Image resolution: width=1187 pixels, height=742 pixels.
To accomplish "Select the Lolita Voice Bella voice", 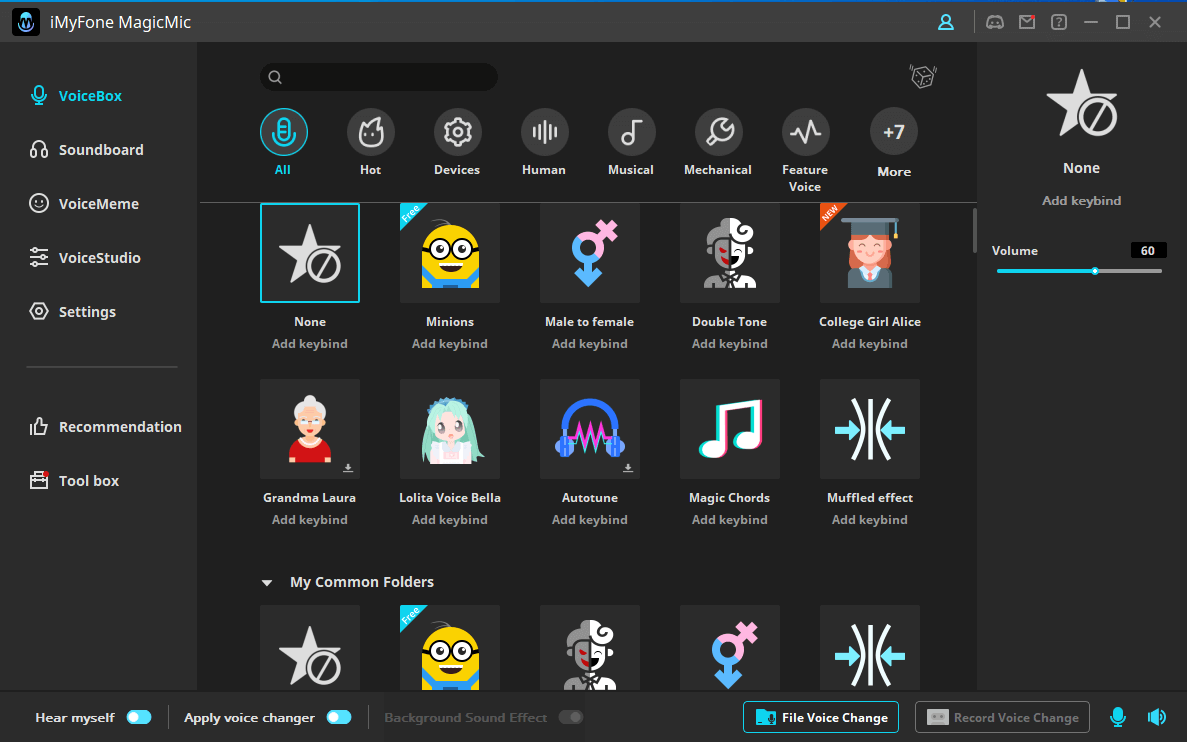I will 450,429.
